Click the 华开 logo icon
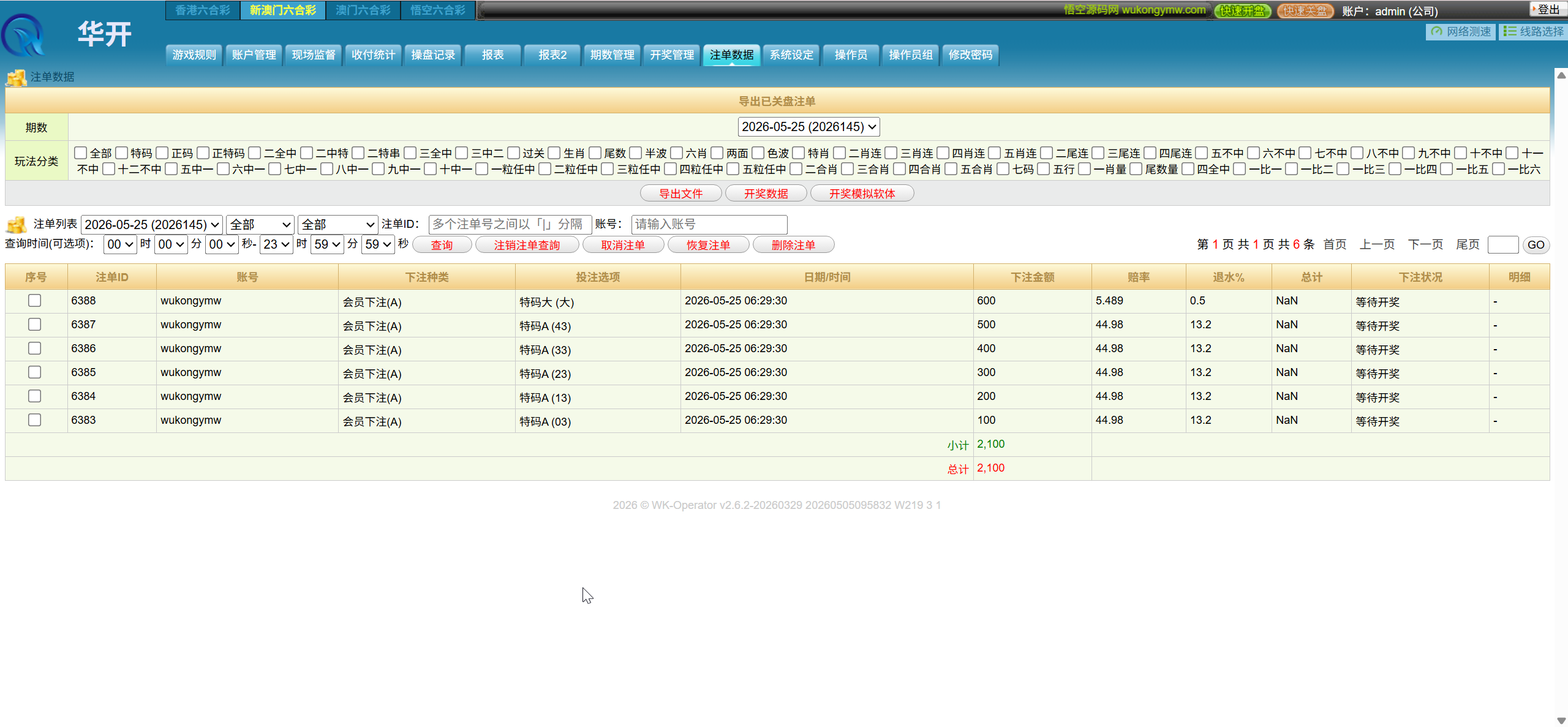1568x727 pixels. (x=23, y=35)
